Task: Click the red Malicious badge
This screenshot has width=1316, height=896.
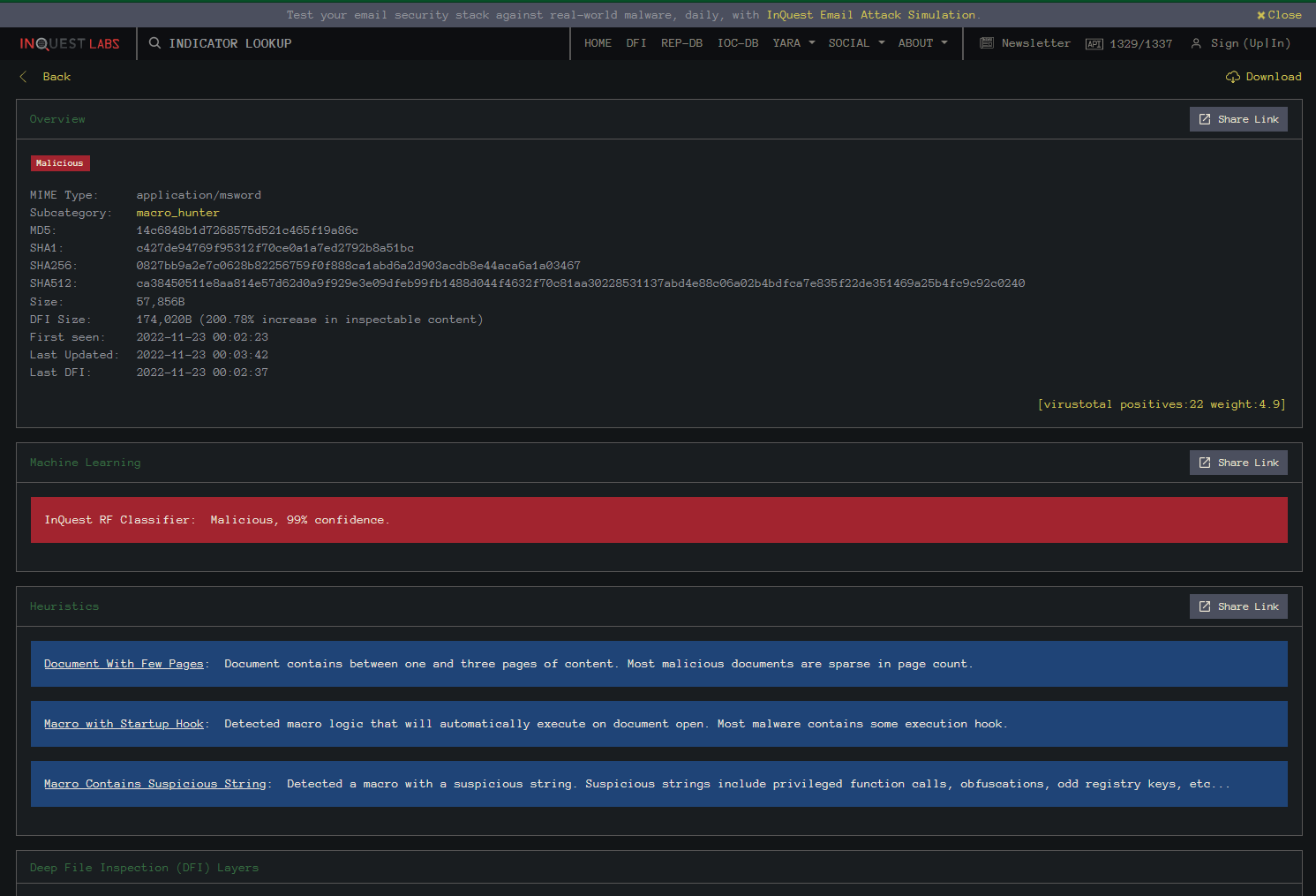Action: (60, 163)
